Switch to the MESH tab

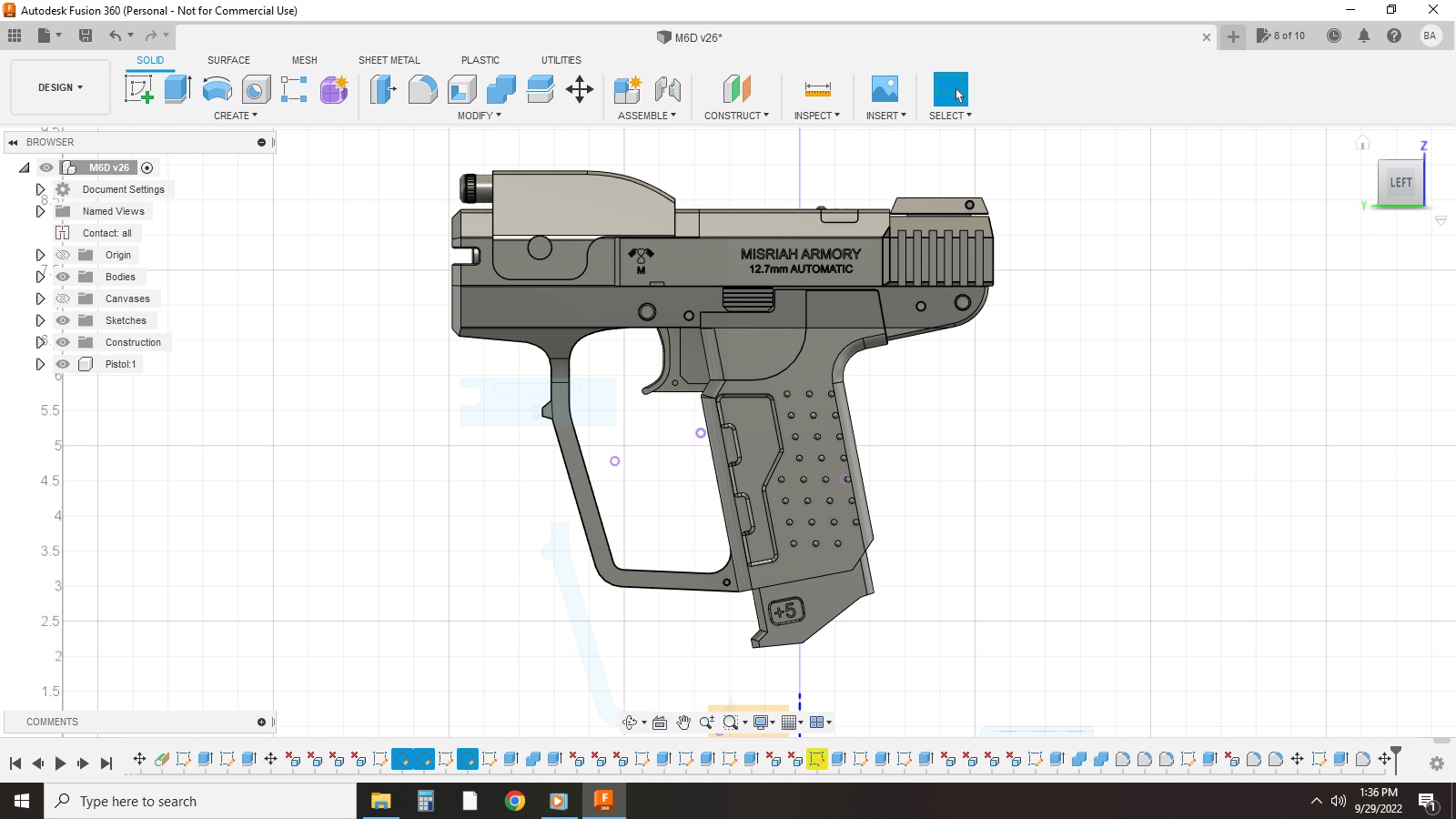click(x=305, y=60)
